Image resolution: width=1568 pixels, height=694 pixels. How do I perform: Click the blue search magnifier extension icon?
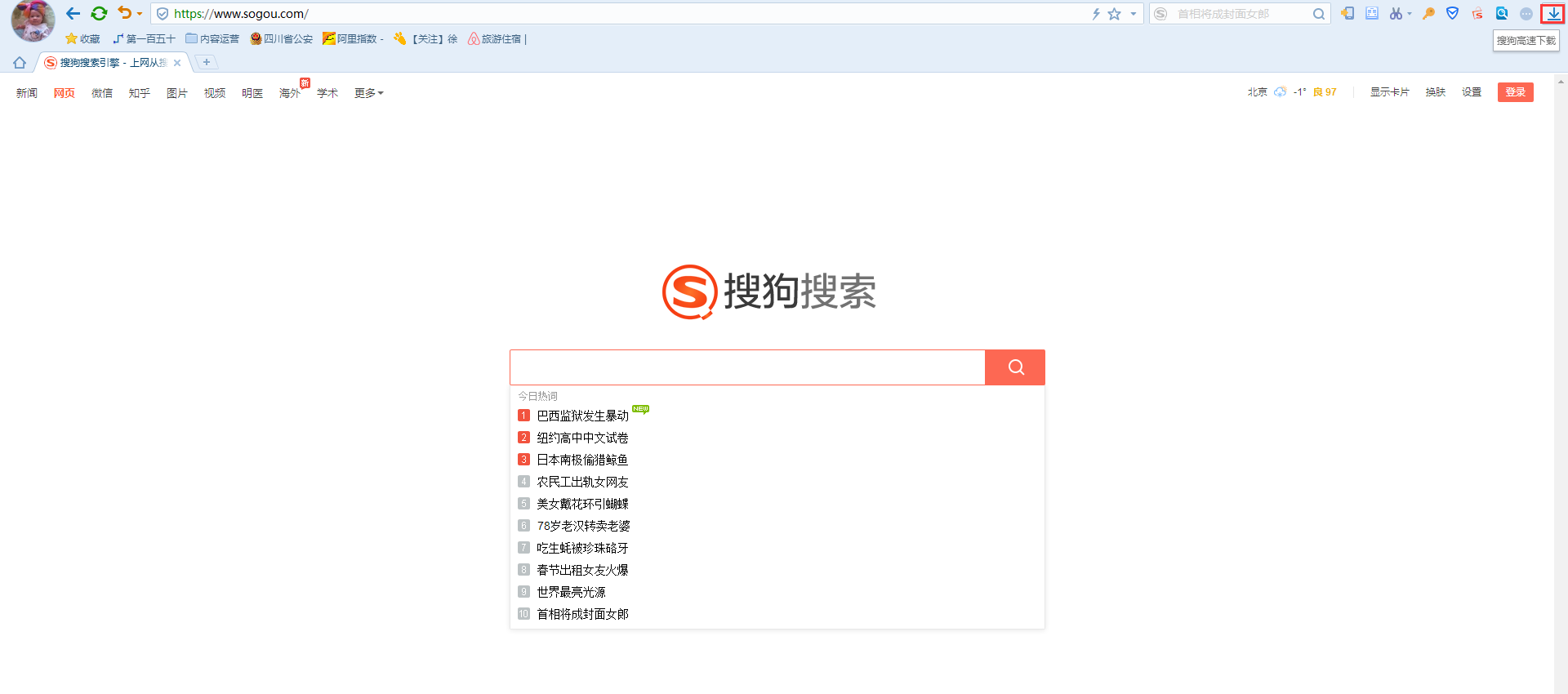1502,13
